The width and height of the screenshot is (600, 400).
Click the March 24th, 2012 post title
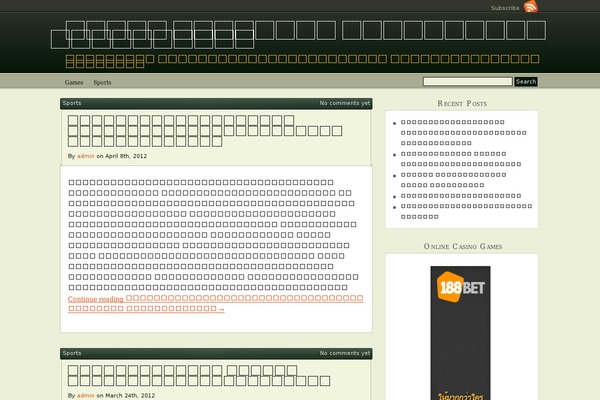click(199, 376)
